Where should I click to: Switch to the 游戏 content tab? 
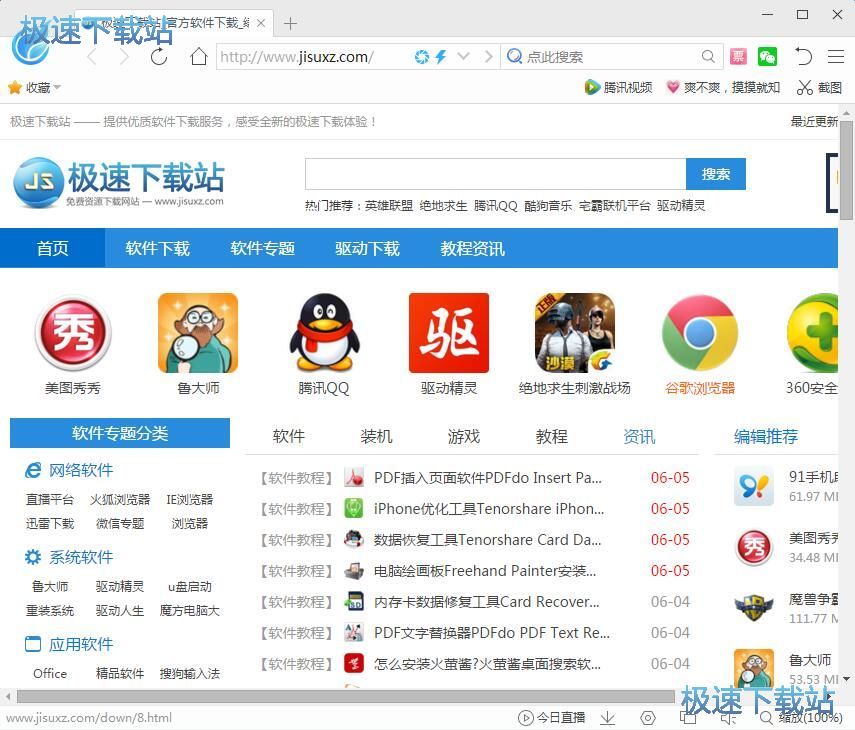(x=463, y=436)
